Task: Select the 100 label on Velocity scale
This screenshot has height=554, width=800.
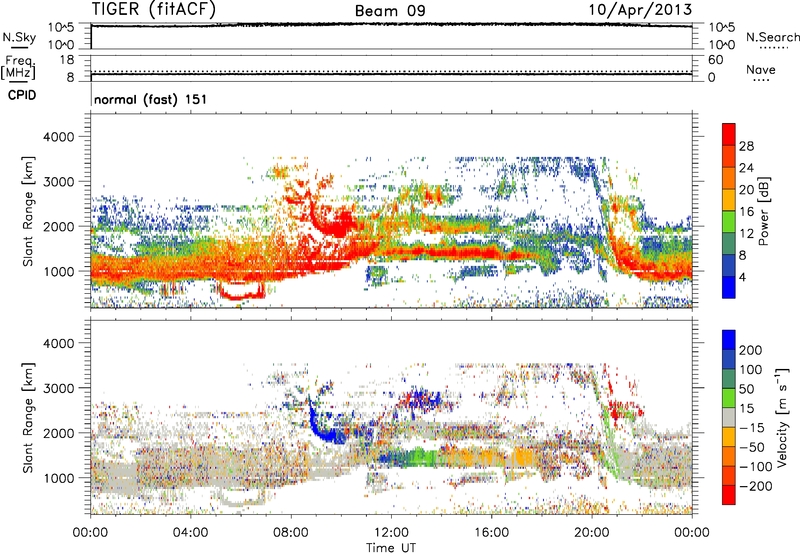Action: click(751, 370)
